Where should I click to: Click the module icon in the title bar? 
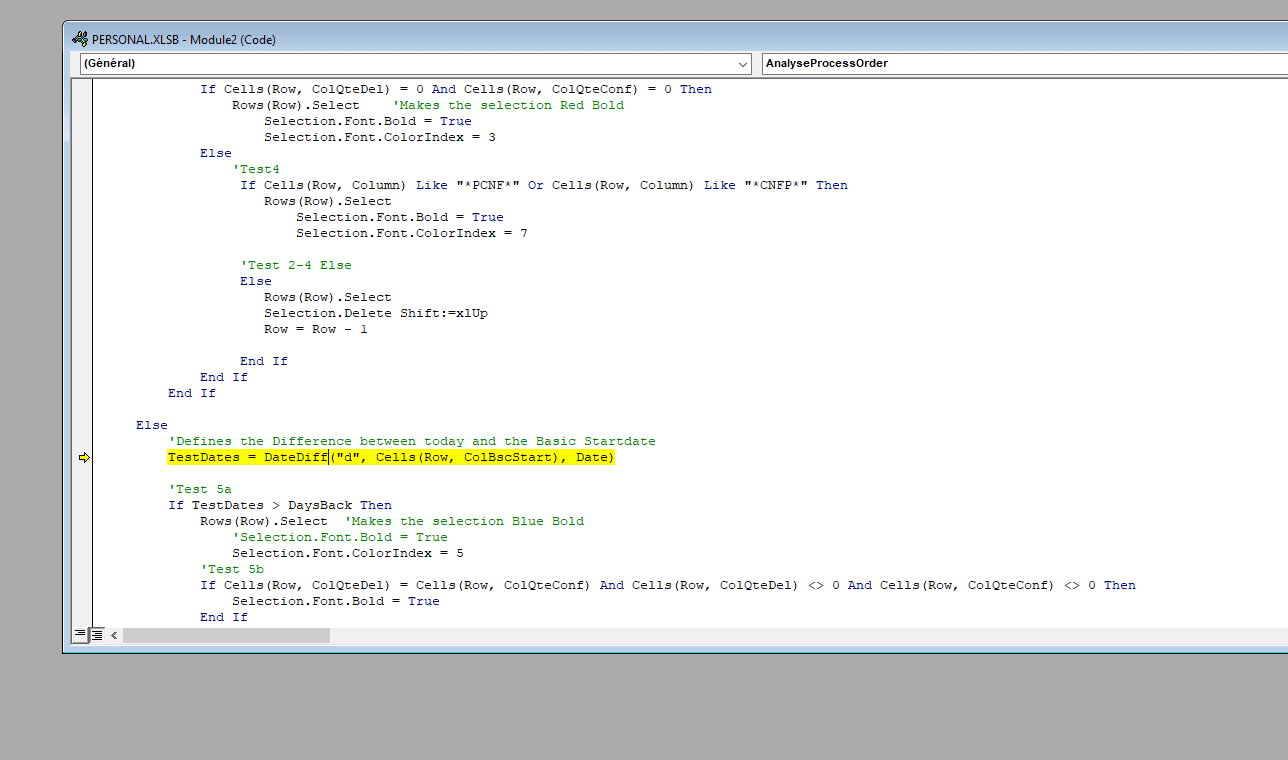click(79, 40)
